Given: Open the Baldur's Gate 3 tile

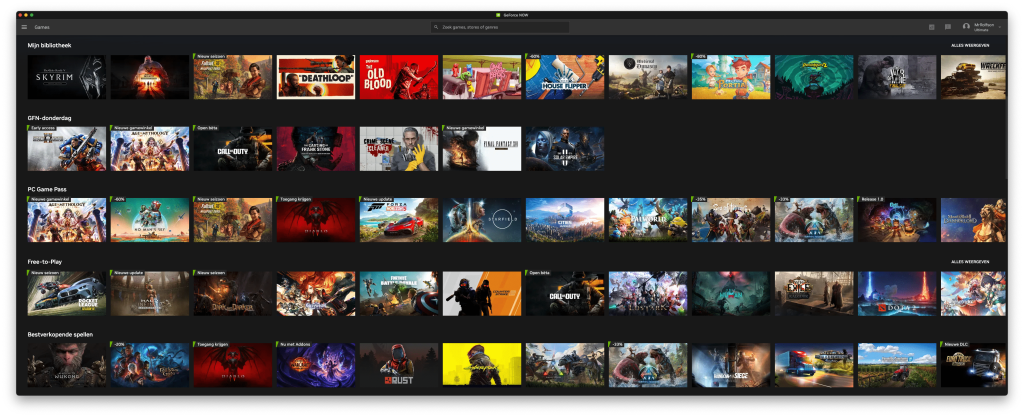Looking at the screenshot, I should (x=150, y=365).
